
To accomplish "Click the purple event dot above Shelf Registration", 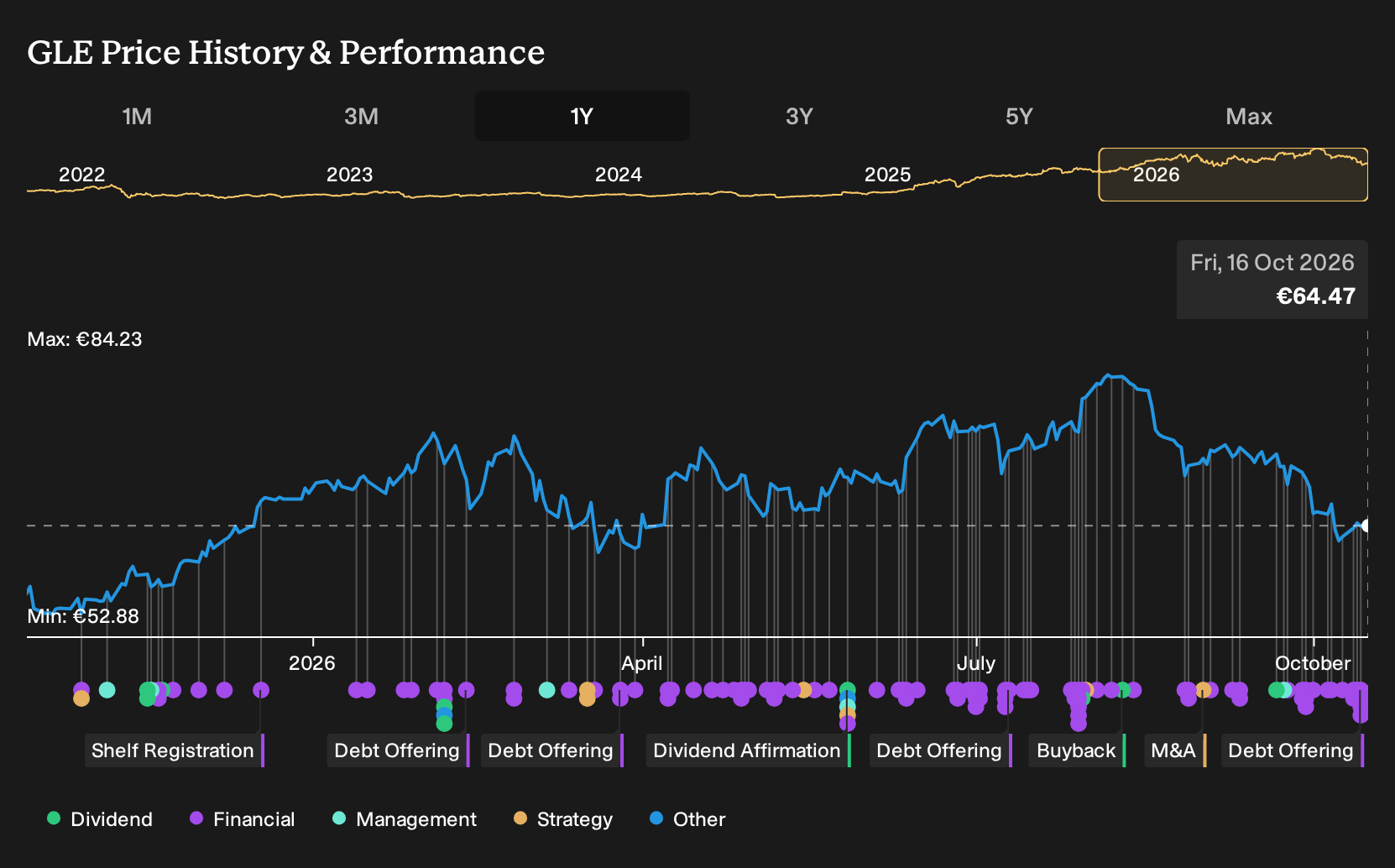I will (x=261, y=690).
